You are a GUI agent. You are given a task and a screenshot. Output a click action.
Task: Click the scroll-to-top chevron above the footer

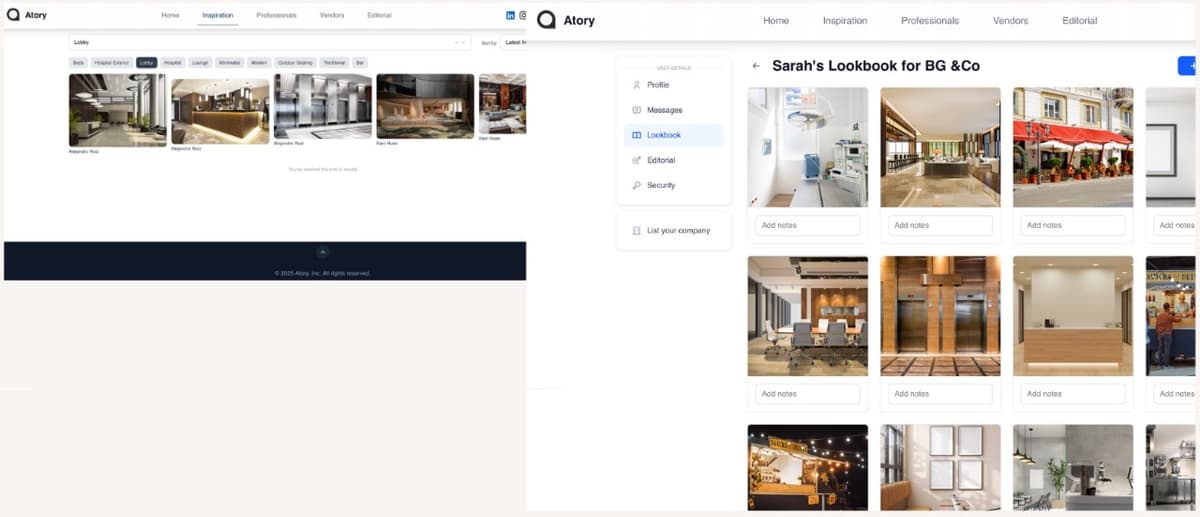[322, 253]
